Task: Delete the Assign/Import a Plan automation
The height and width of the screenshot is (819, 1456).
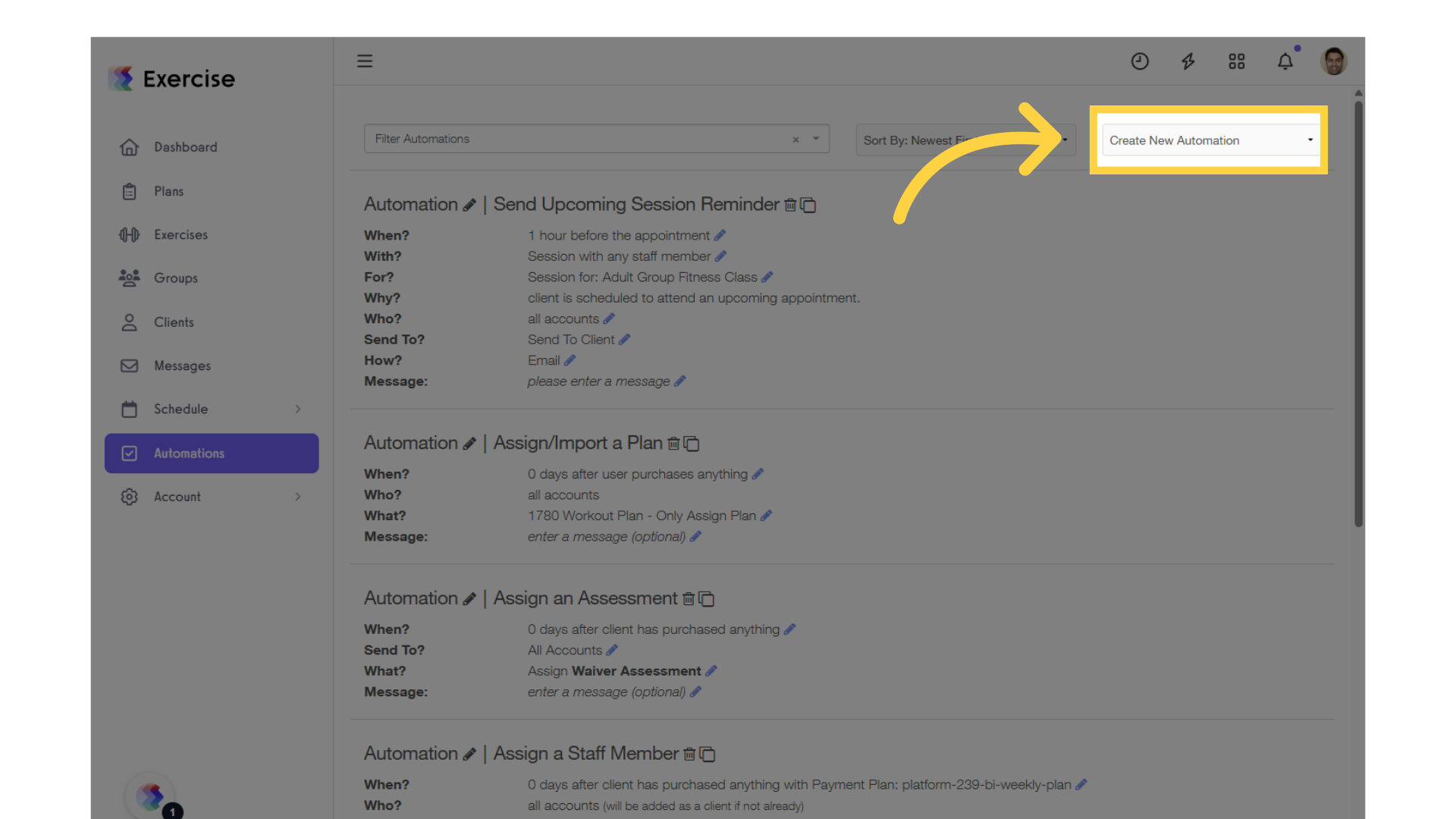Action: coord(673,444)
